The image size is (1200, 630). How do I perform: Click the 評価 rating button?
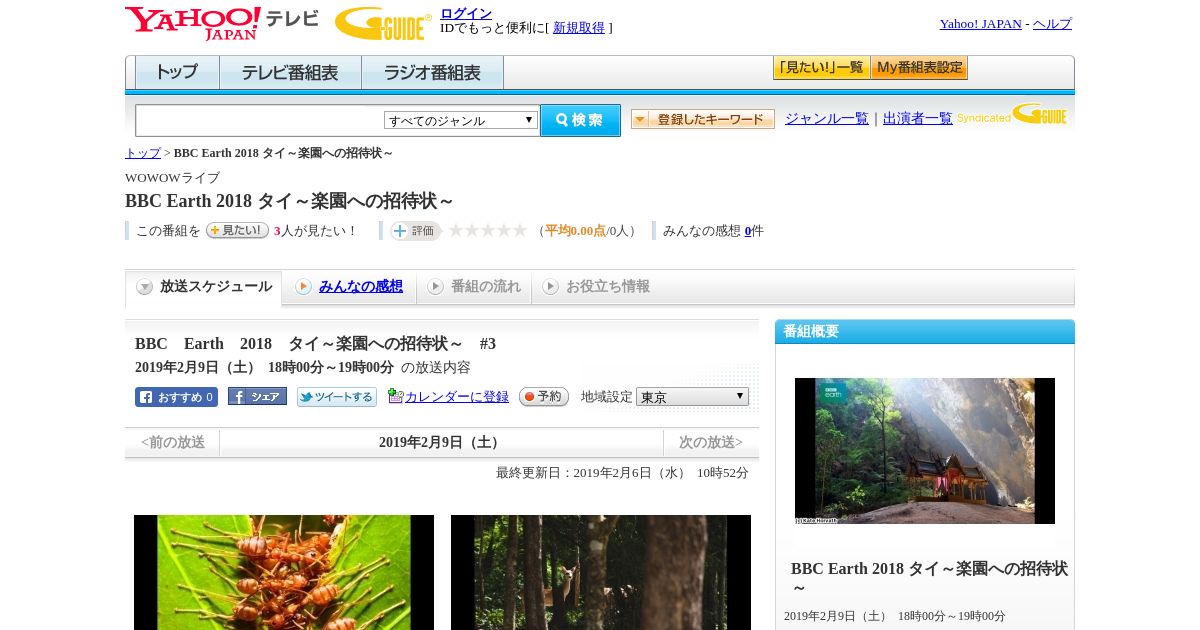click(x=416, y=230)
